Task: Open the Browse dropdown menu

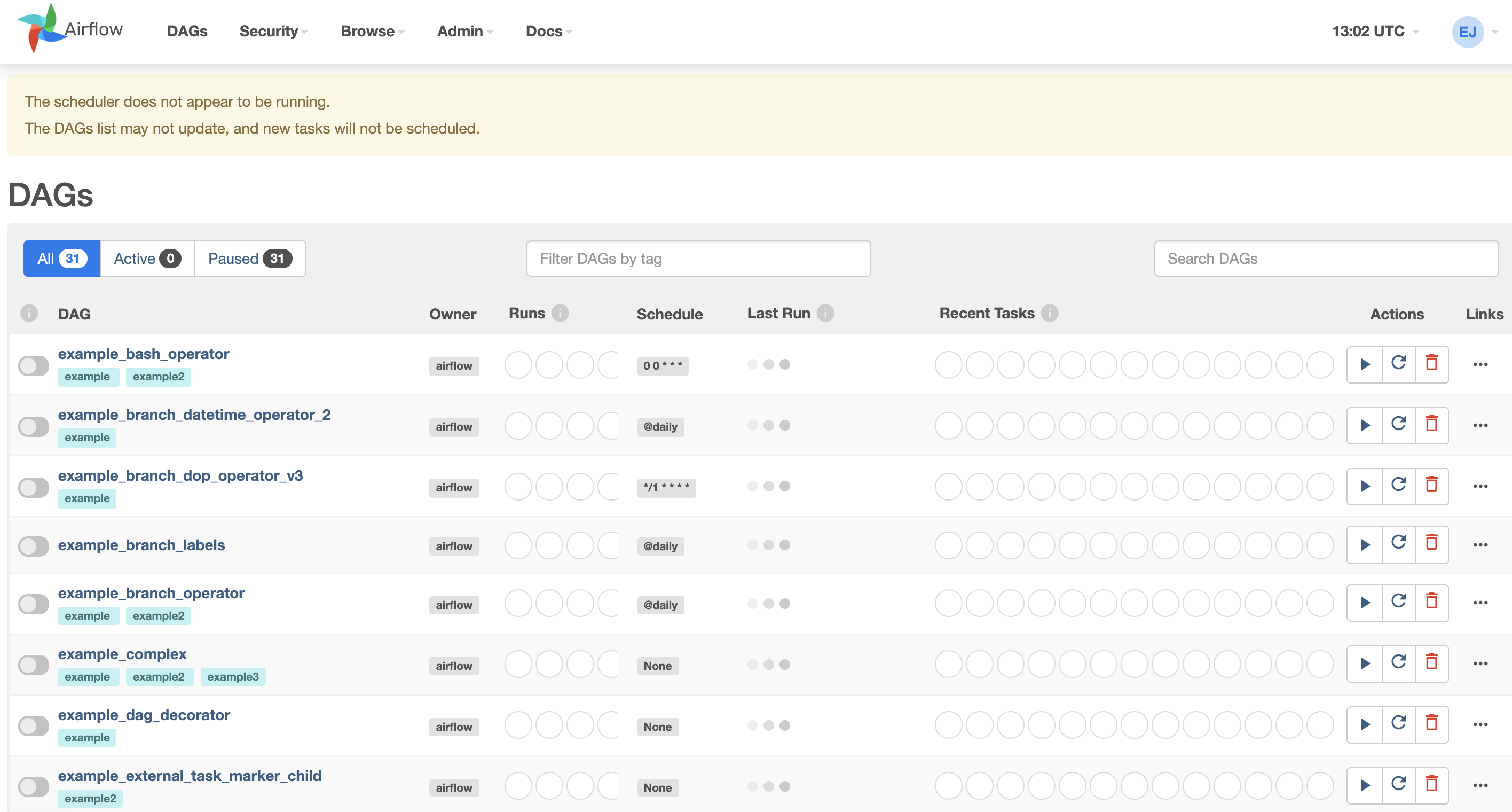Action: 373,31
